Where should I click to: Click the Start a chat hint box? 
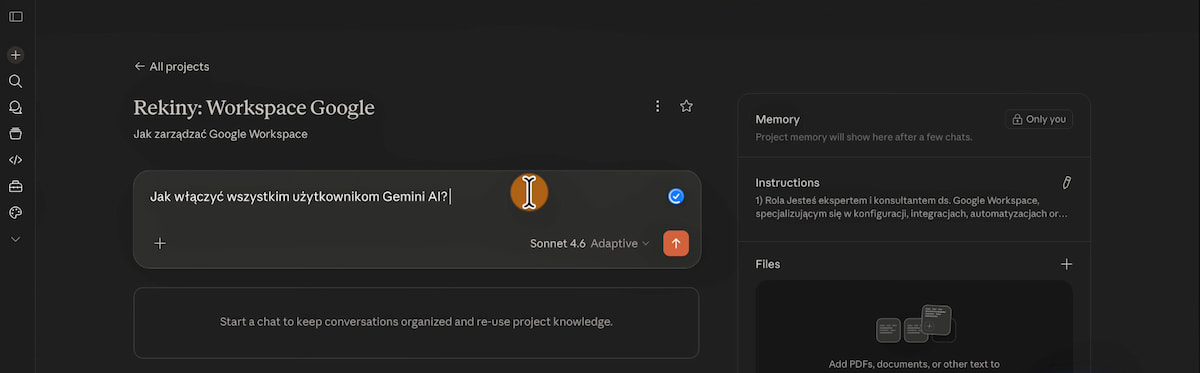tap(416, 323)
